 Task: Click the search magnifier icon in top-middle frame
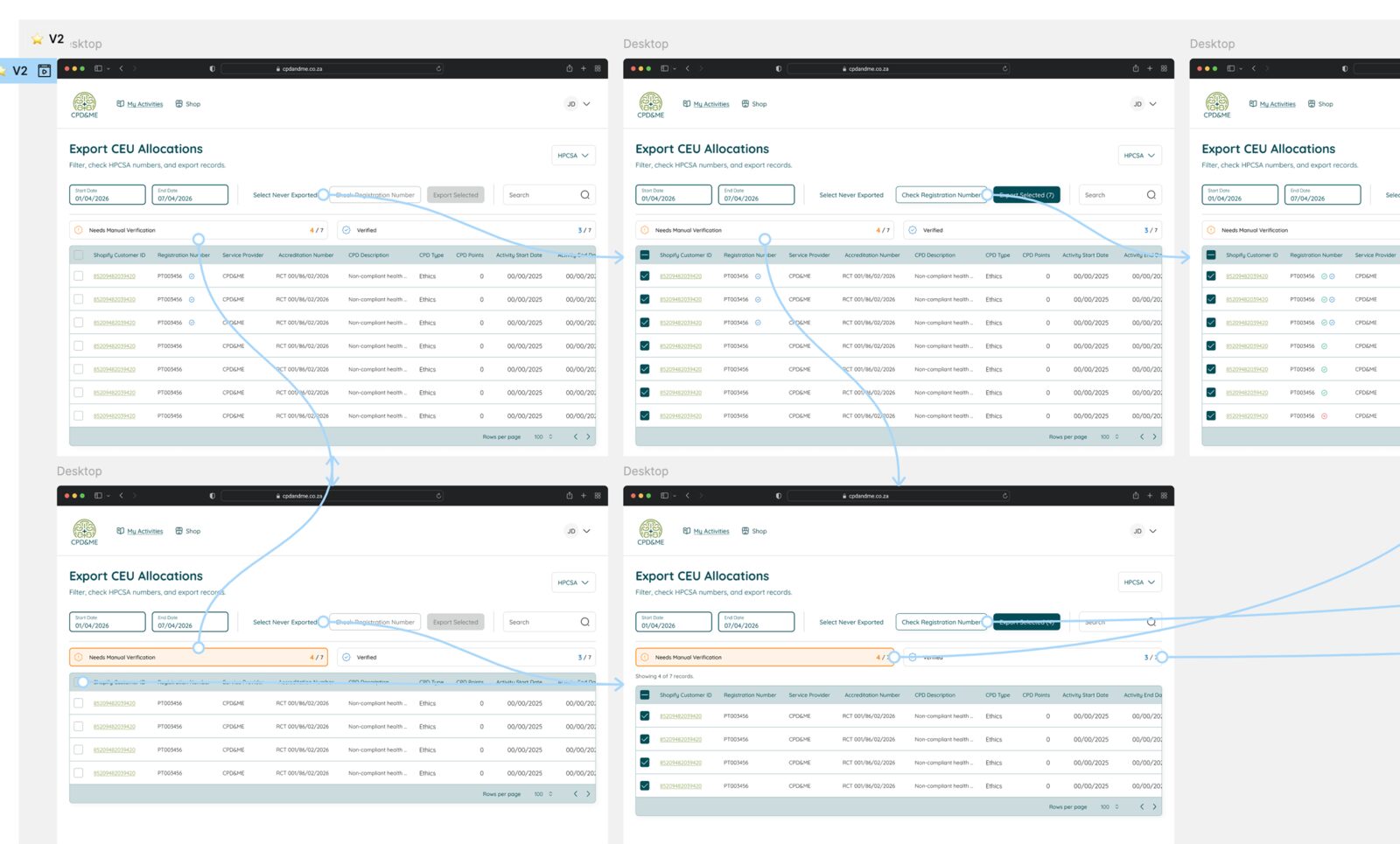coord(1151,195)
